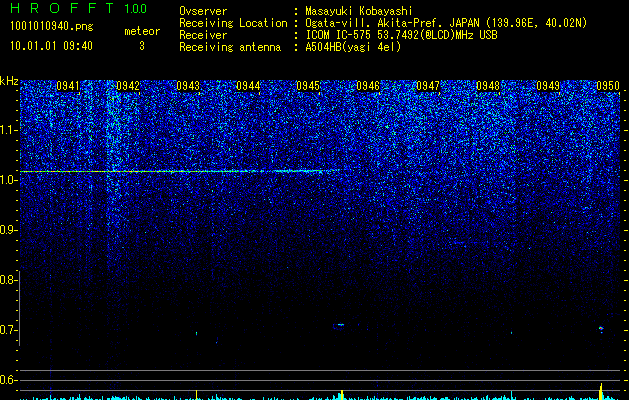Click the meteor echo blip near 0950 at 0.7 kHz
Viewport: 629px width, 400px height.
(x=601, y=329)
